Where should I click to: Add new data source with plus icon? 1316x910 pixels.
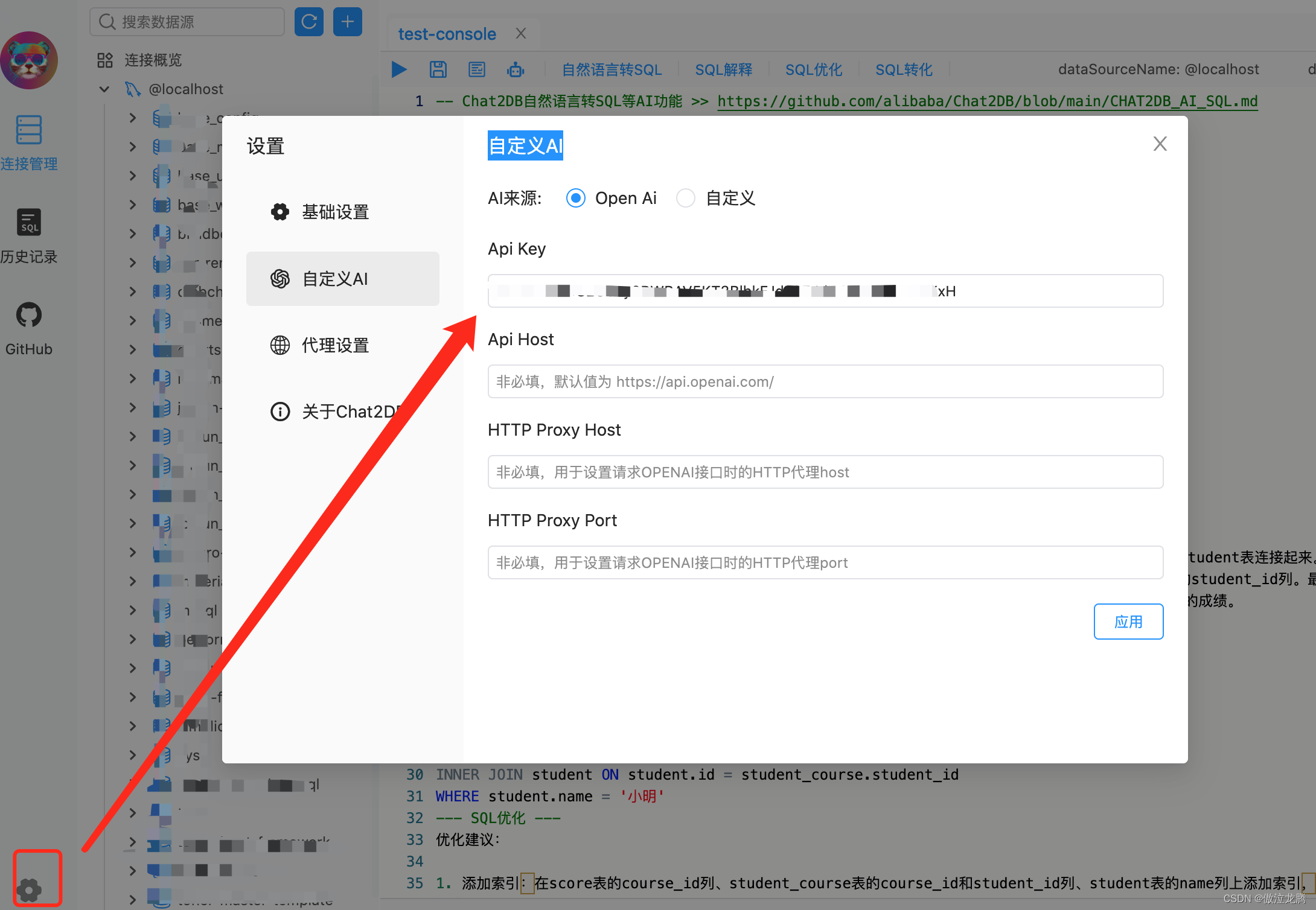click(x=348, y=22)
